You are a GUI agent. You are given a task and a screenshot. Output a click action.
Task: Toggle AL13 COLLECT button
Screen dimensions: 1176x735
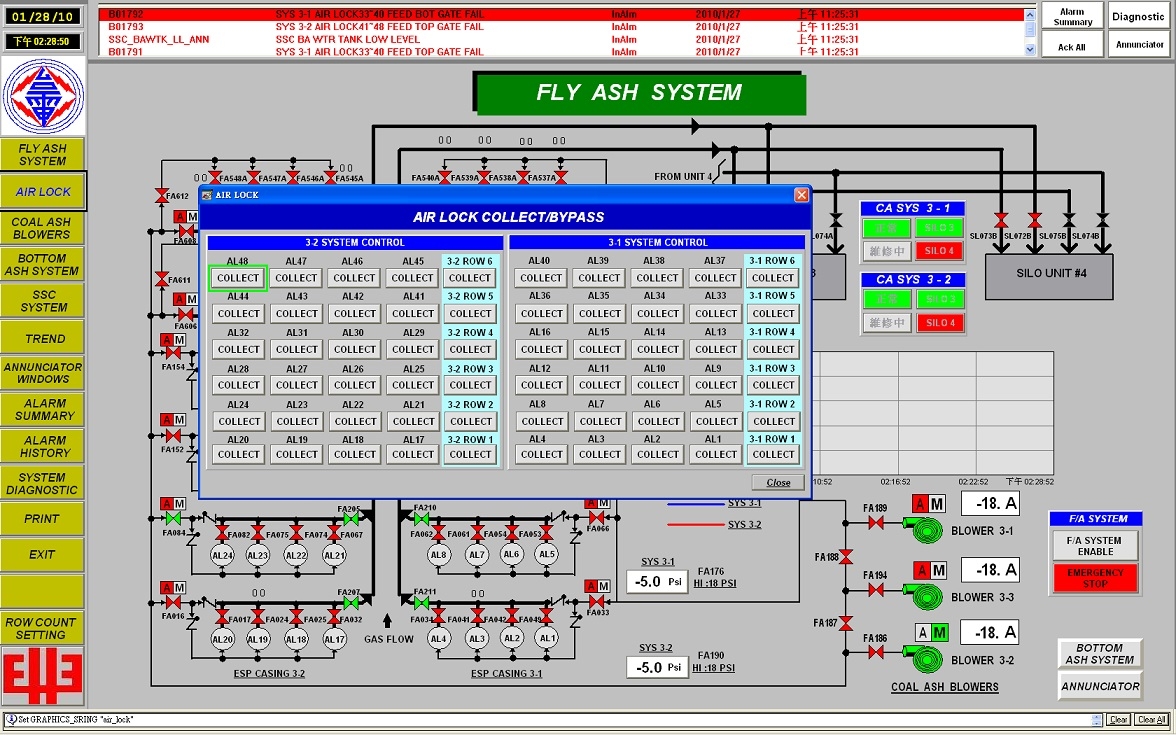[716, 349]
